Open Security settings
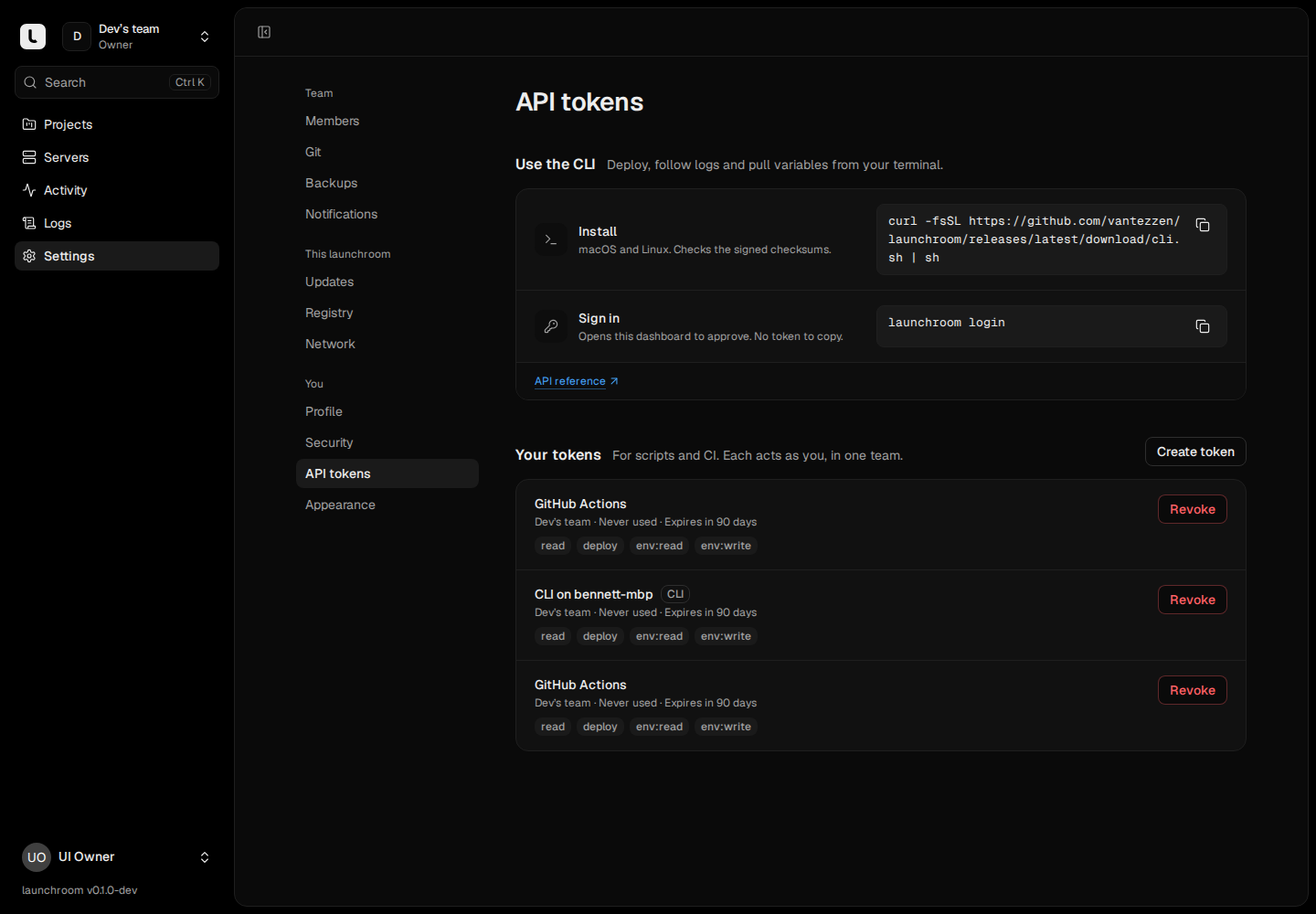Viewport: 1316px width, 914px height. [387, 442]
